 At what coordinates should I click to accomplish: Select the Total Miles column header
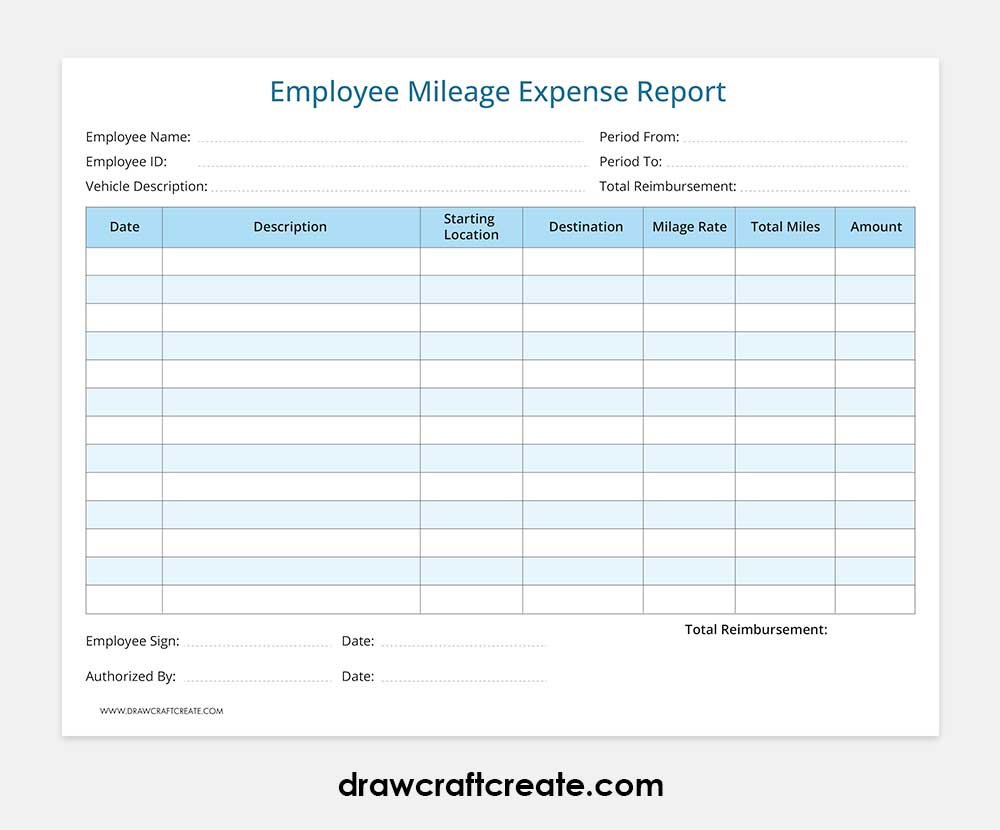point(785,227)
